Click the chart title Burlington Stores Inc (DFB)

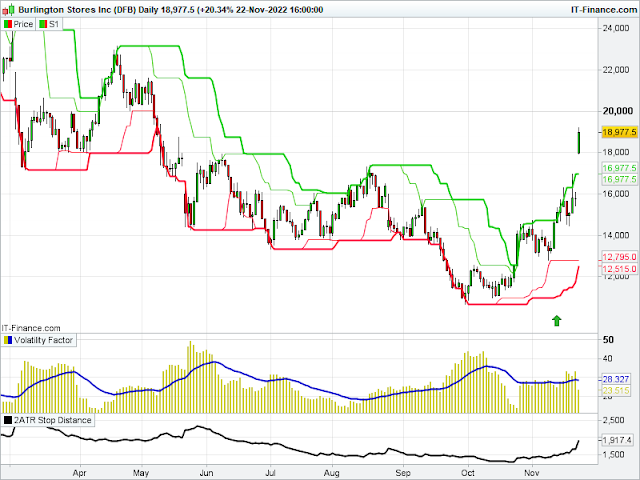[x=77, y=9]
